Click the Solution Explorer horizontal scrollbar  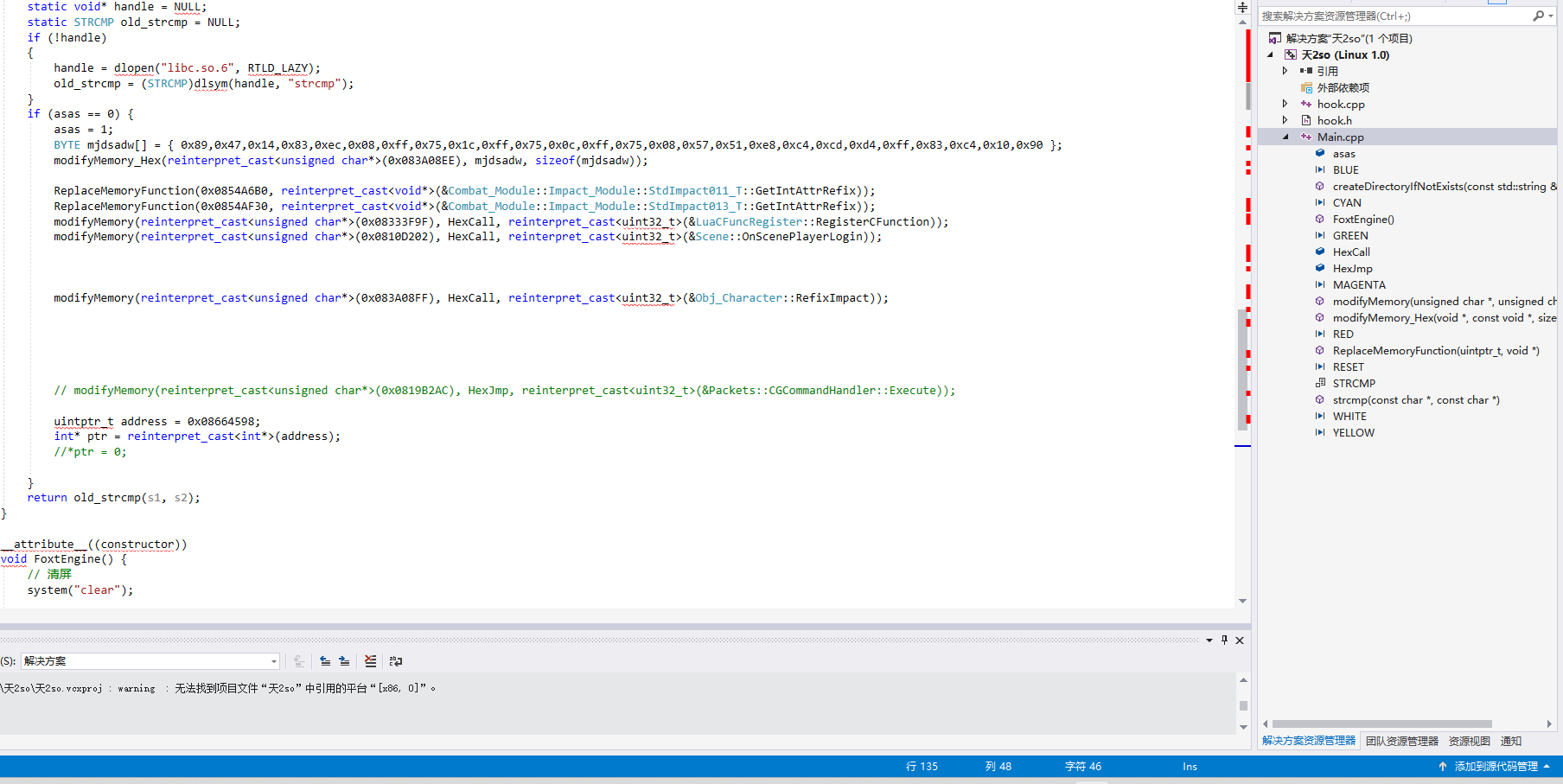1381,724
